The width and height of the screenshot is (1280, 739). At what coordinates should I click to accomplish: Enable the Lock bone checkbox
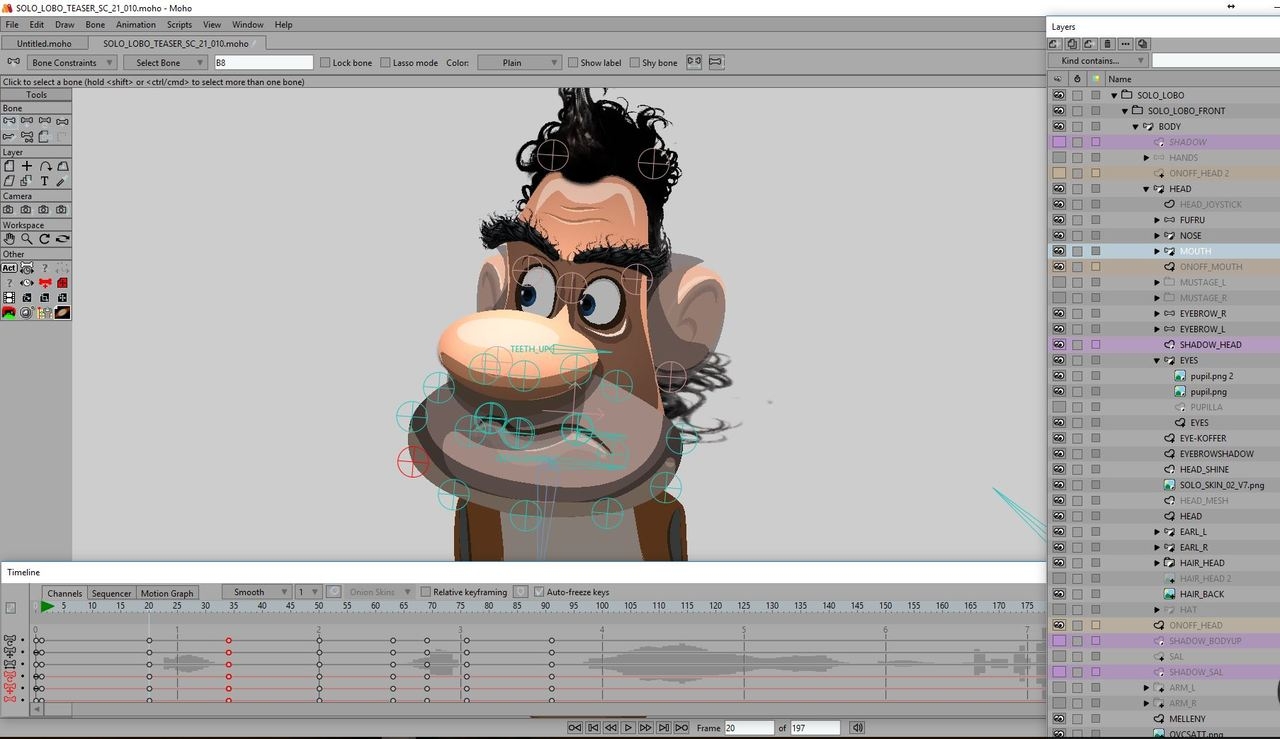click(324, 63)
